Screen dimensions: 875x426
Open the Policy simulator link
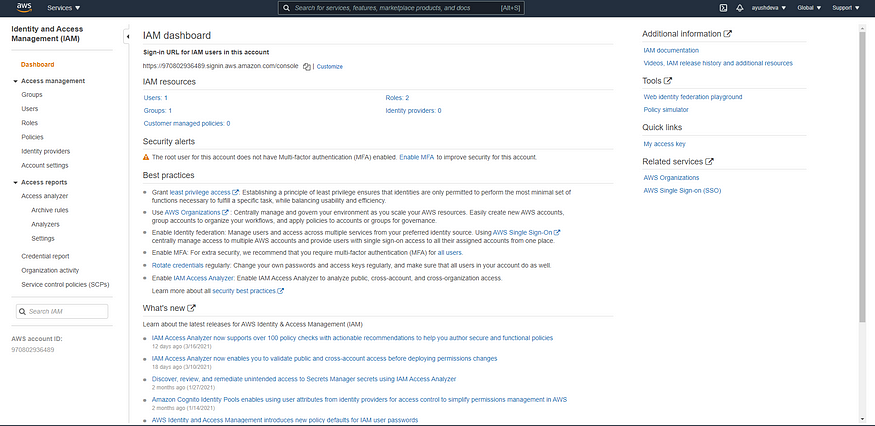tap(666, 110)
